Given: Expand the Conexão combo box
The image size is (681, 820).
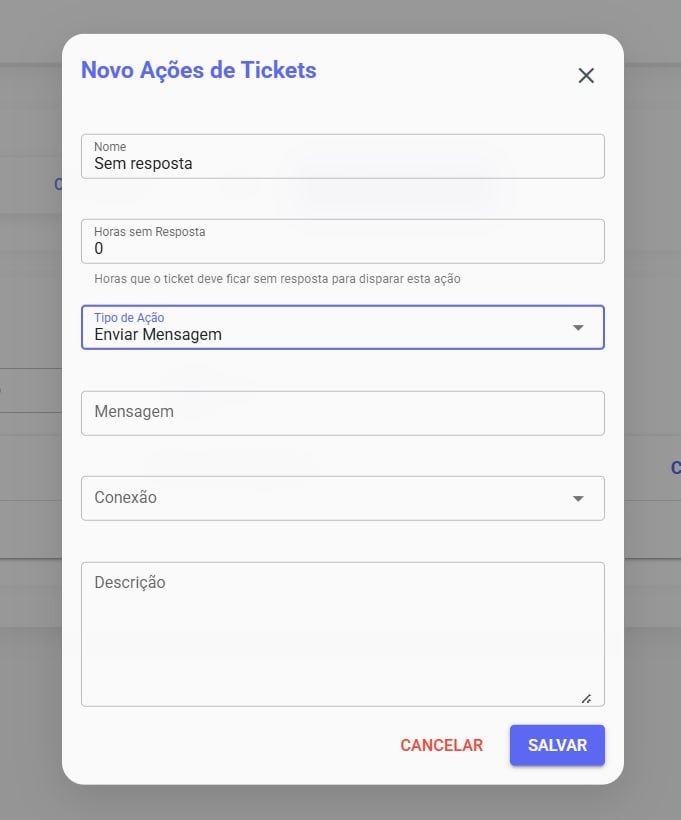Looking at the screenshot, I should pyautogui.click(x=330, y=498).
